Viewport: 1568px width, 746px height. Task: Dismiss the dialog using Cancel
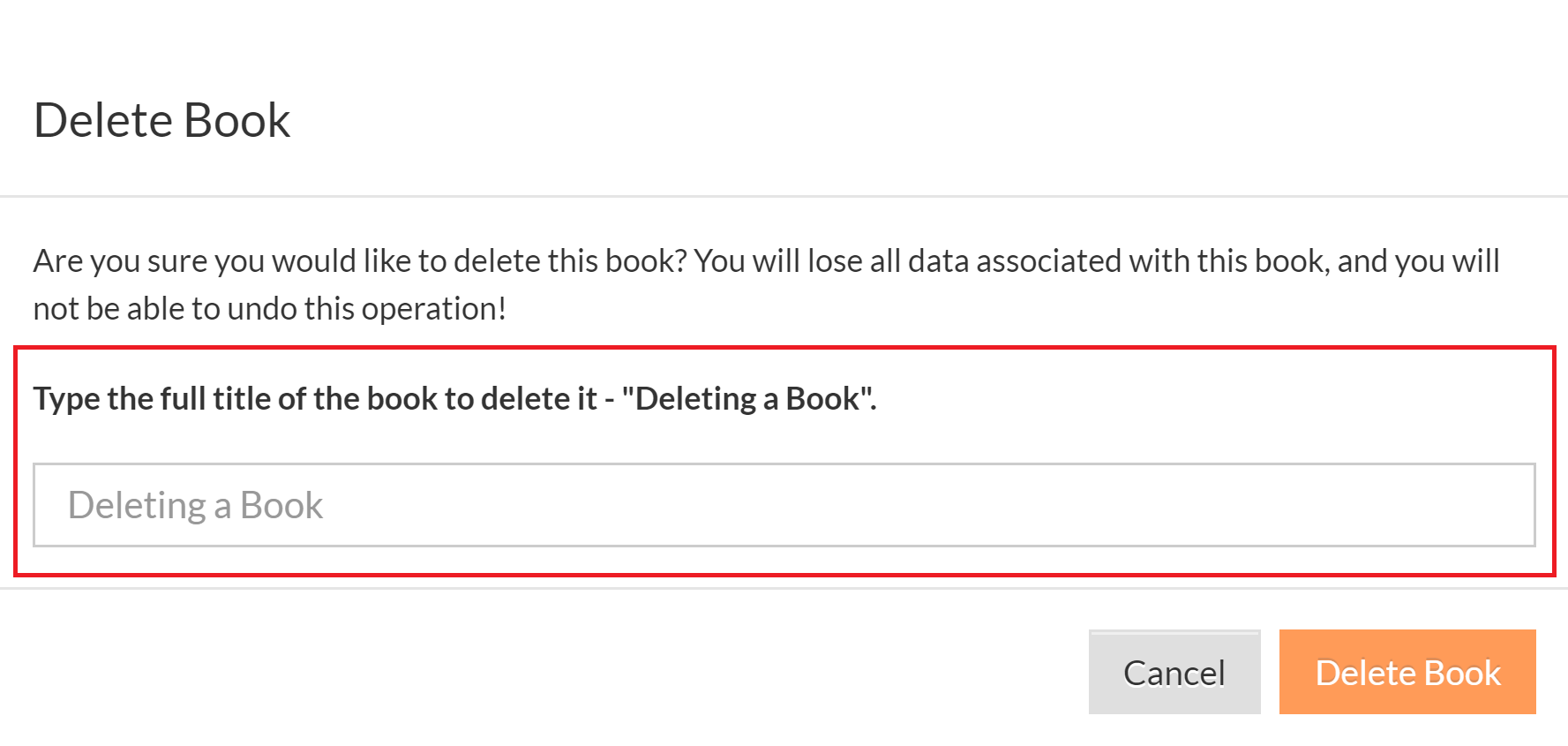(x=1174, y=673)
